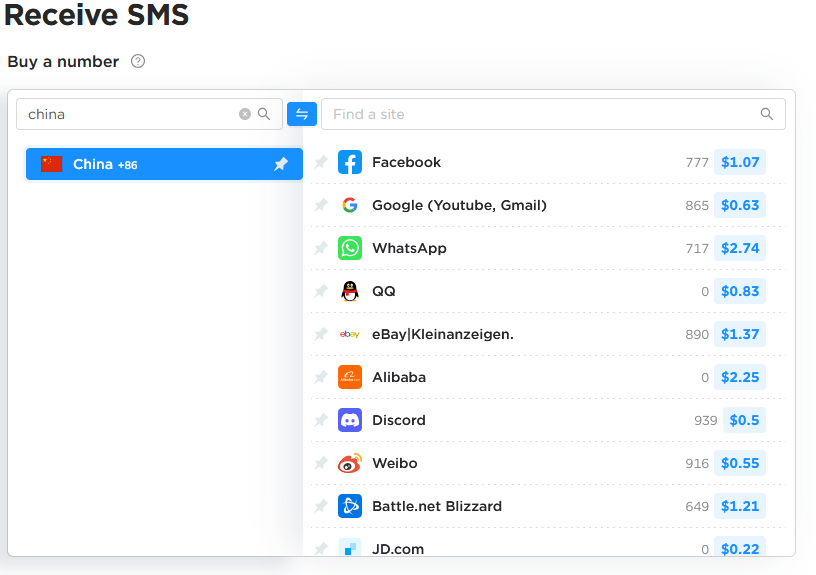Pin the Alibaba service
The height and width of the screenshot is (575, 816).
(321, 377)
